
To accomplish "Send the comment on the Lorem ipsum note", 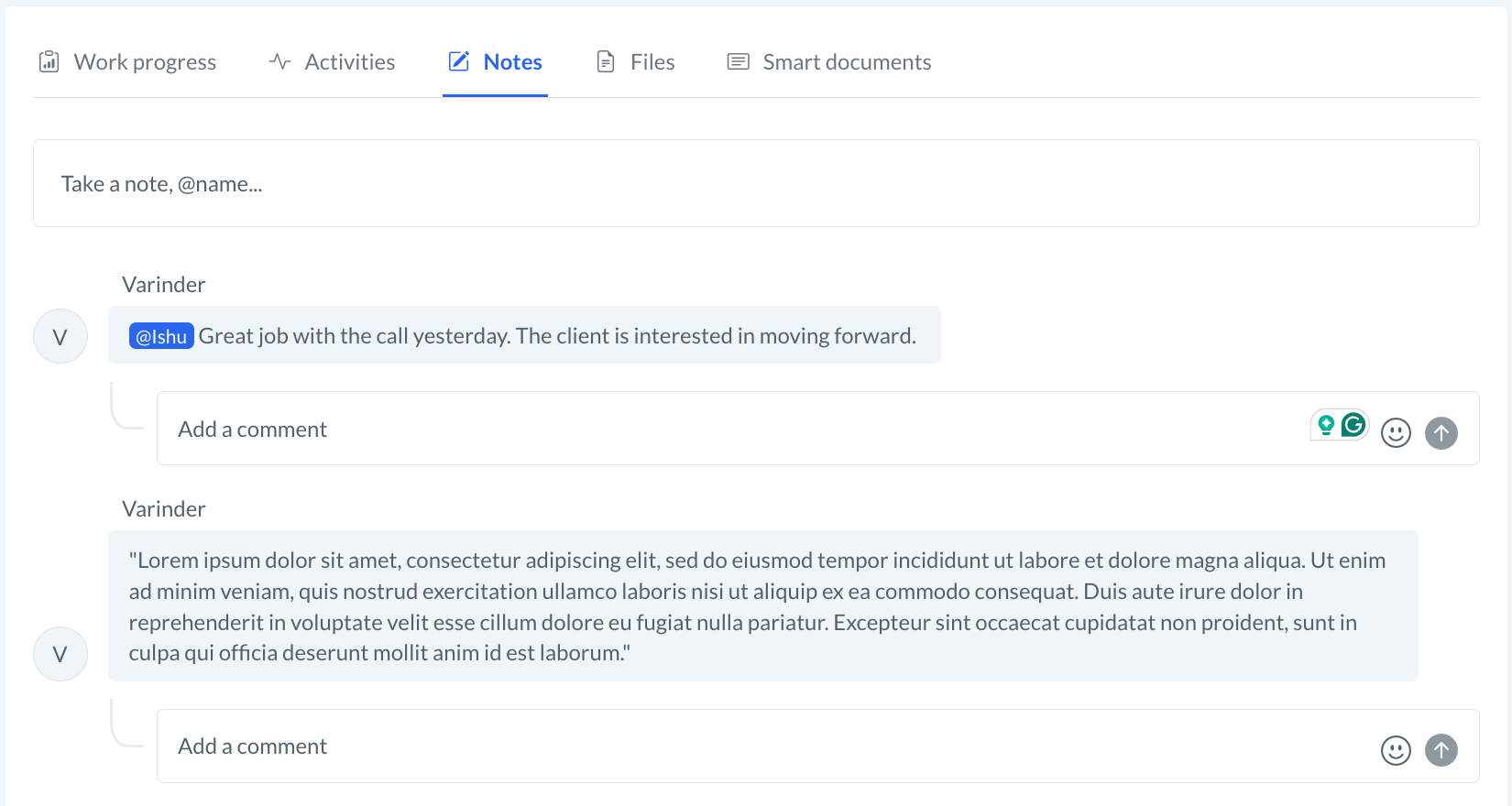I will pos(1441,750).
